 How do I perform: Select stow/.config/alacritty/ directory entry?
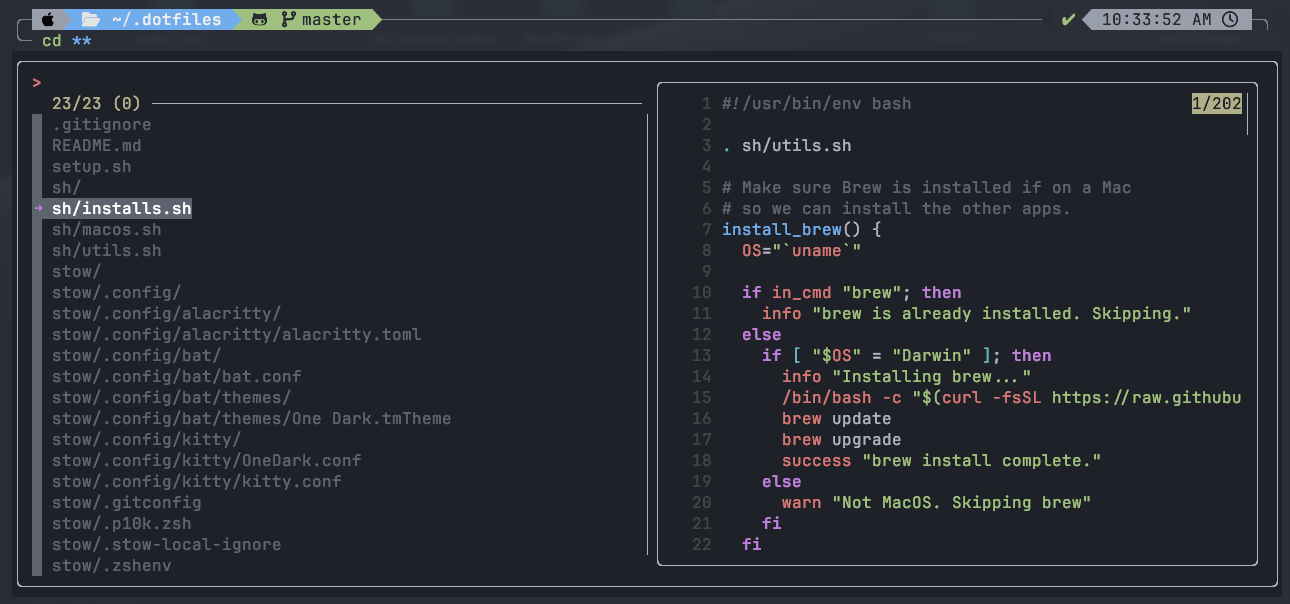coord(167,313)
